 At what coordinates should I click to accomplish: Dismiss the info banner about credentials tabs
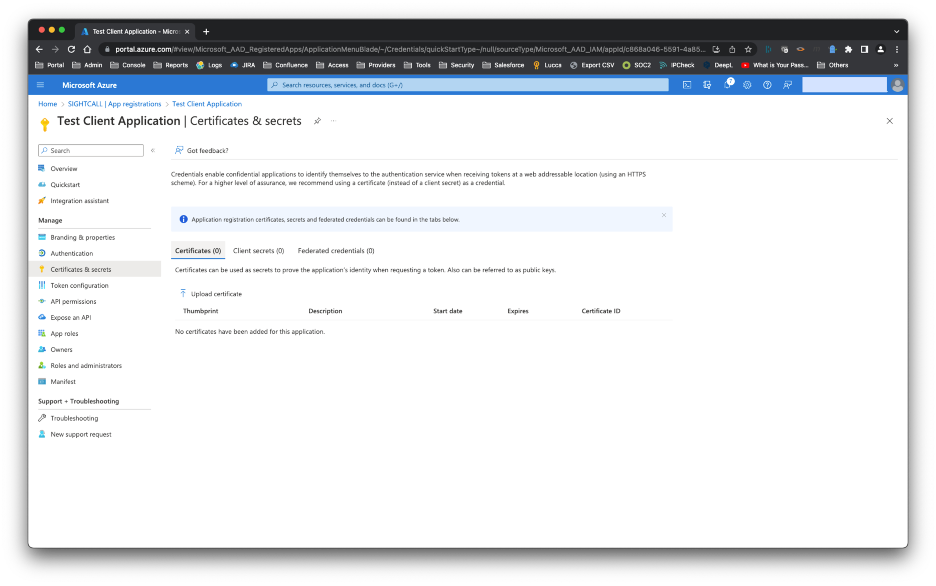click(664, 215)
